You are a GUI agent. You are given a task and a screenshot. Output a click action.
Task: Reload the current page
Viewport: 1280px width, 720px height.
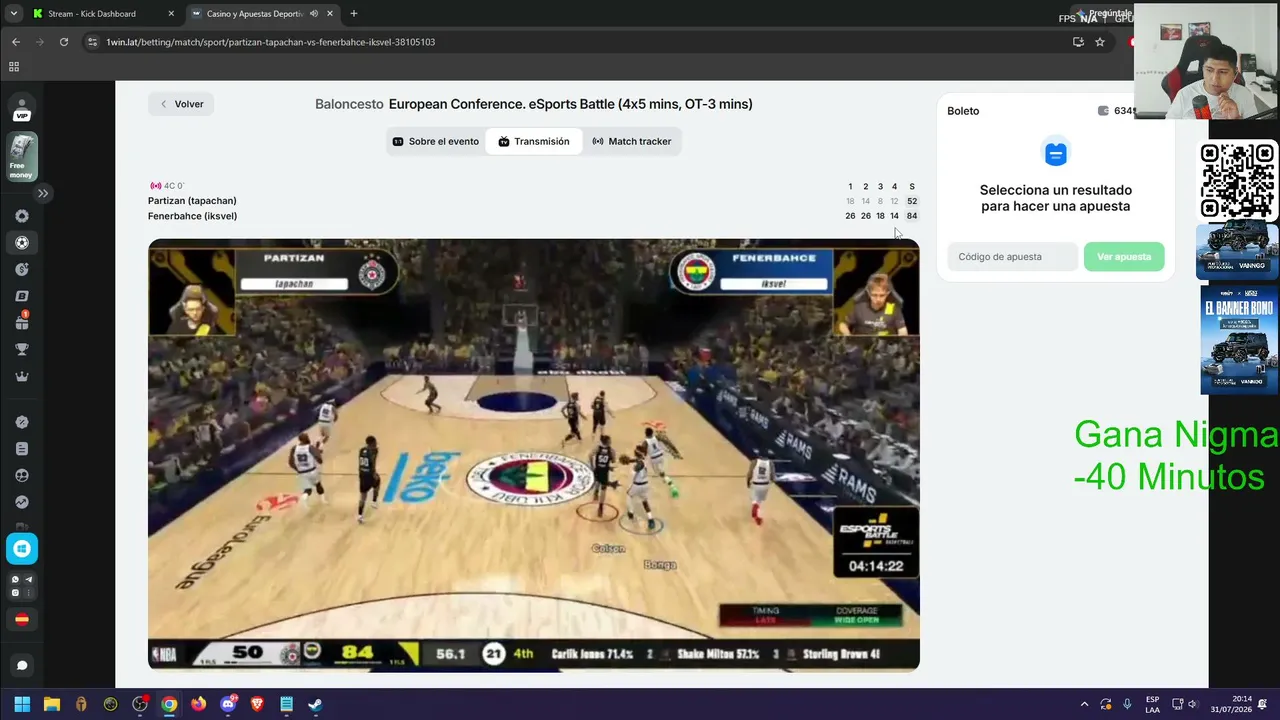click(x=64, y=42)
